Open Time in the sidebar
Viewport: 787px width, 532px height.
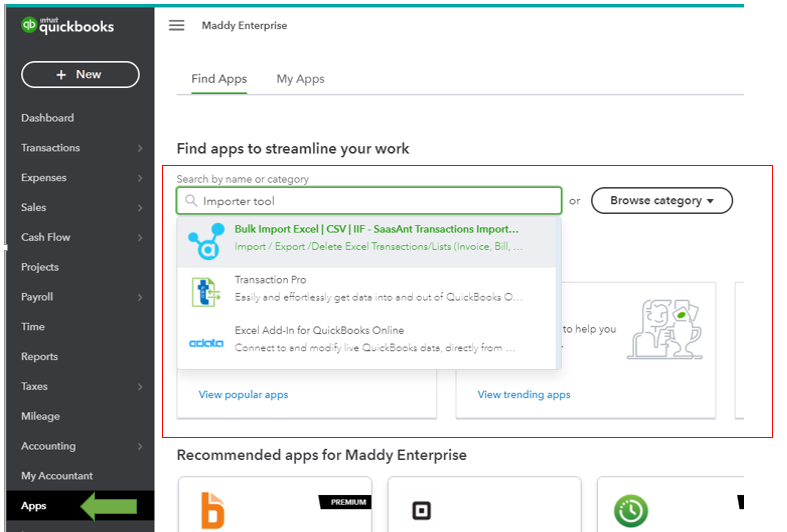coord(33,327)
